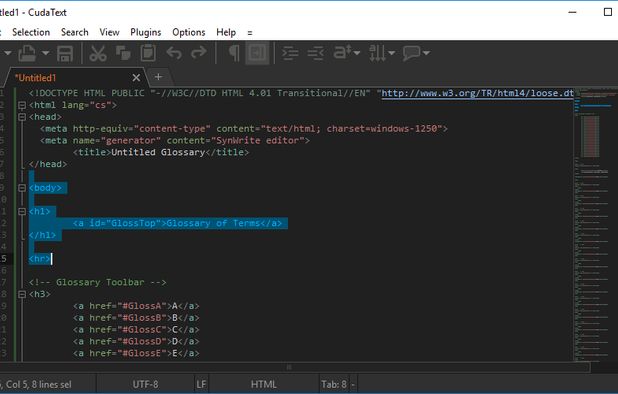Copy selection using the toolbar Copy icon

click(123, 53)
